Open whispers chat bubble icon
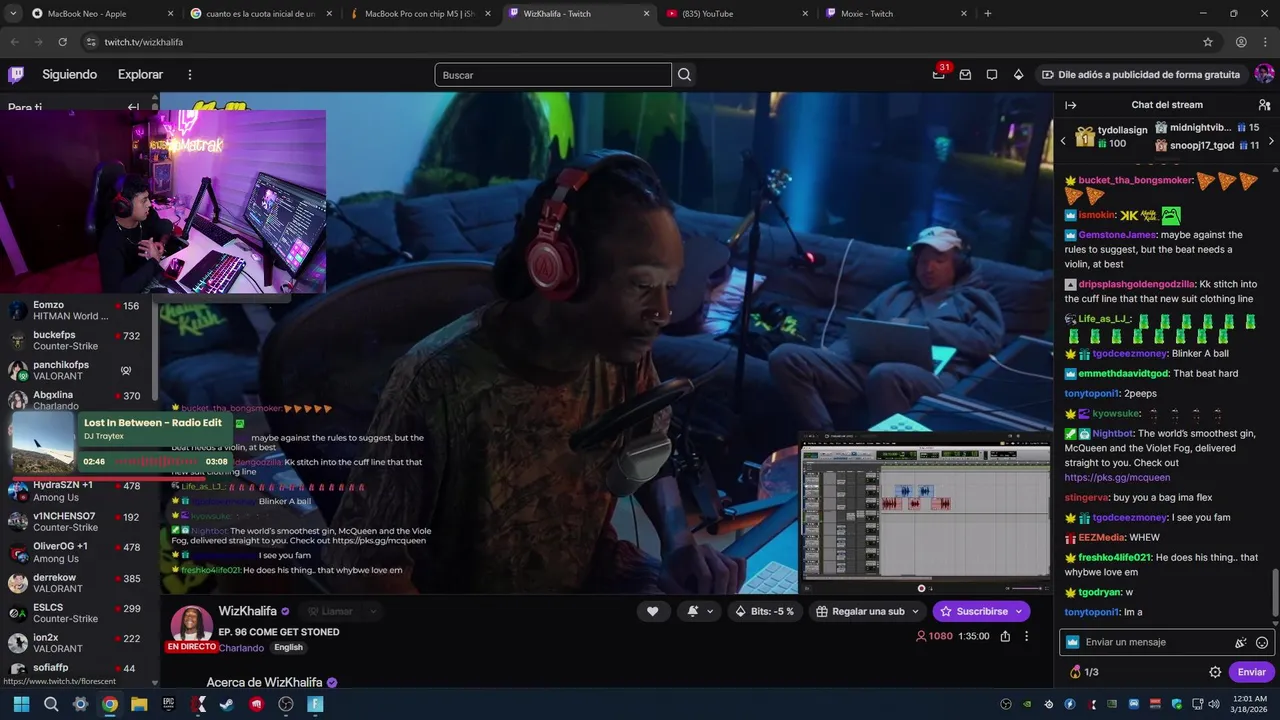 992,75
